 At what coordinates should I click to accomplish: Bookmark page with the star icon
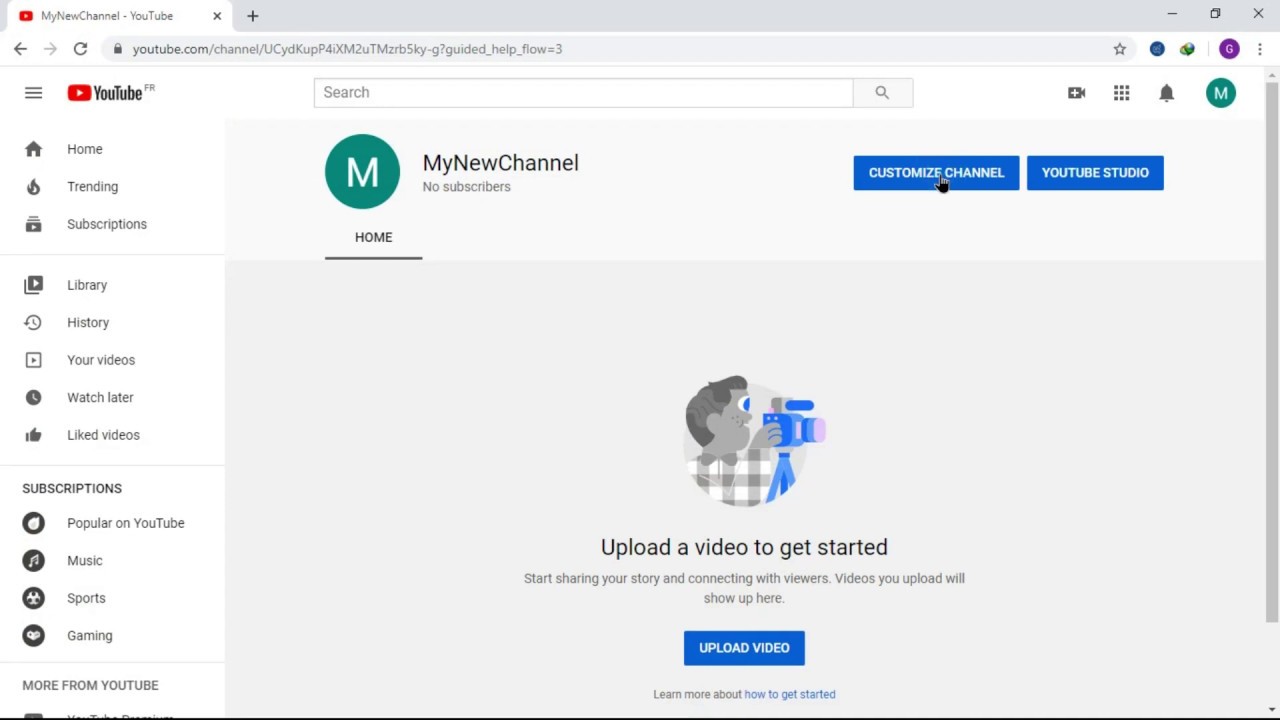coord(1119,49)
